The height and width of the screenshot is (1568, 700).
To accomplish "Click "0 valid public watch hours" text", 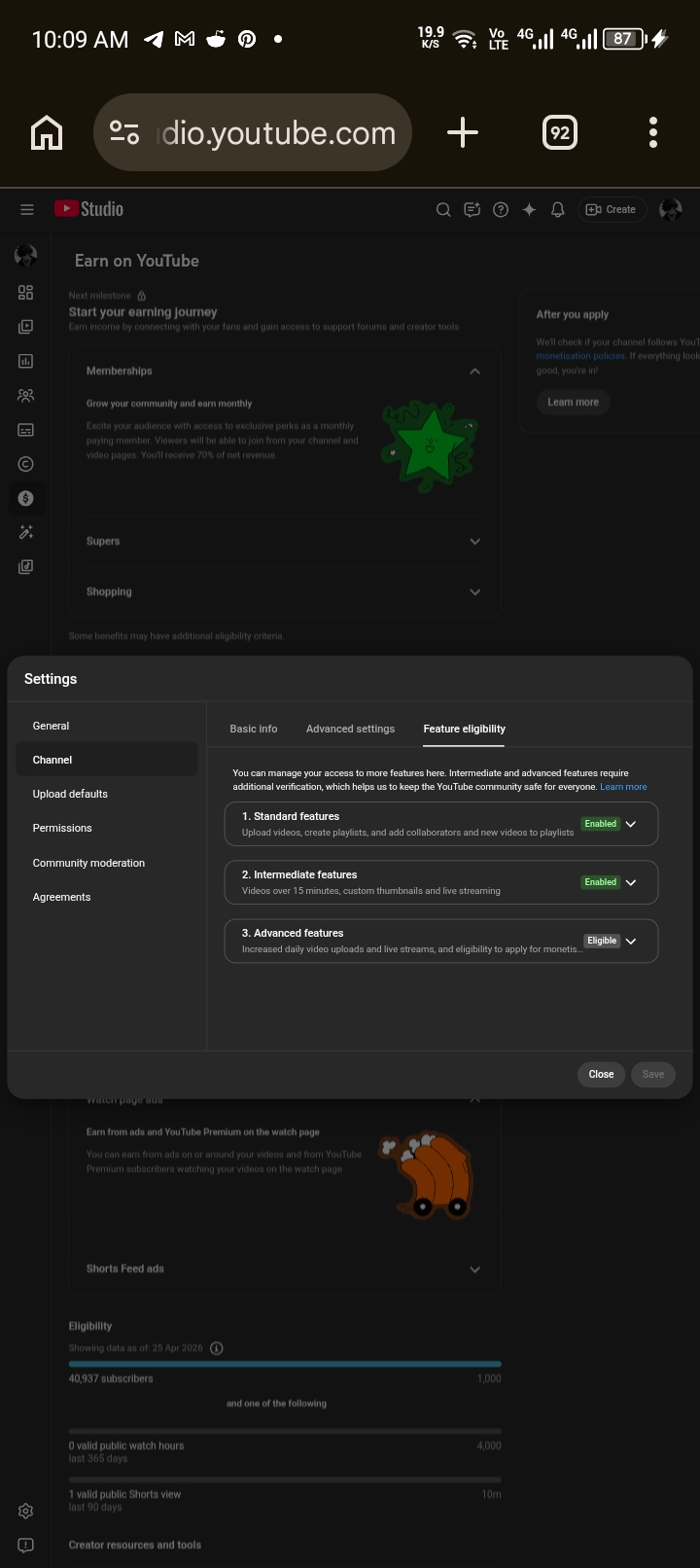I will pyautogui.click(x=125, y=1445).
